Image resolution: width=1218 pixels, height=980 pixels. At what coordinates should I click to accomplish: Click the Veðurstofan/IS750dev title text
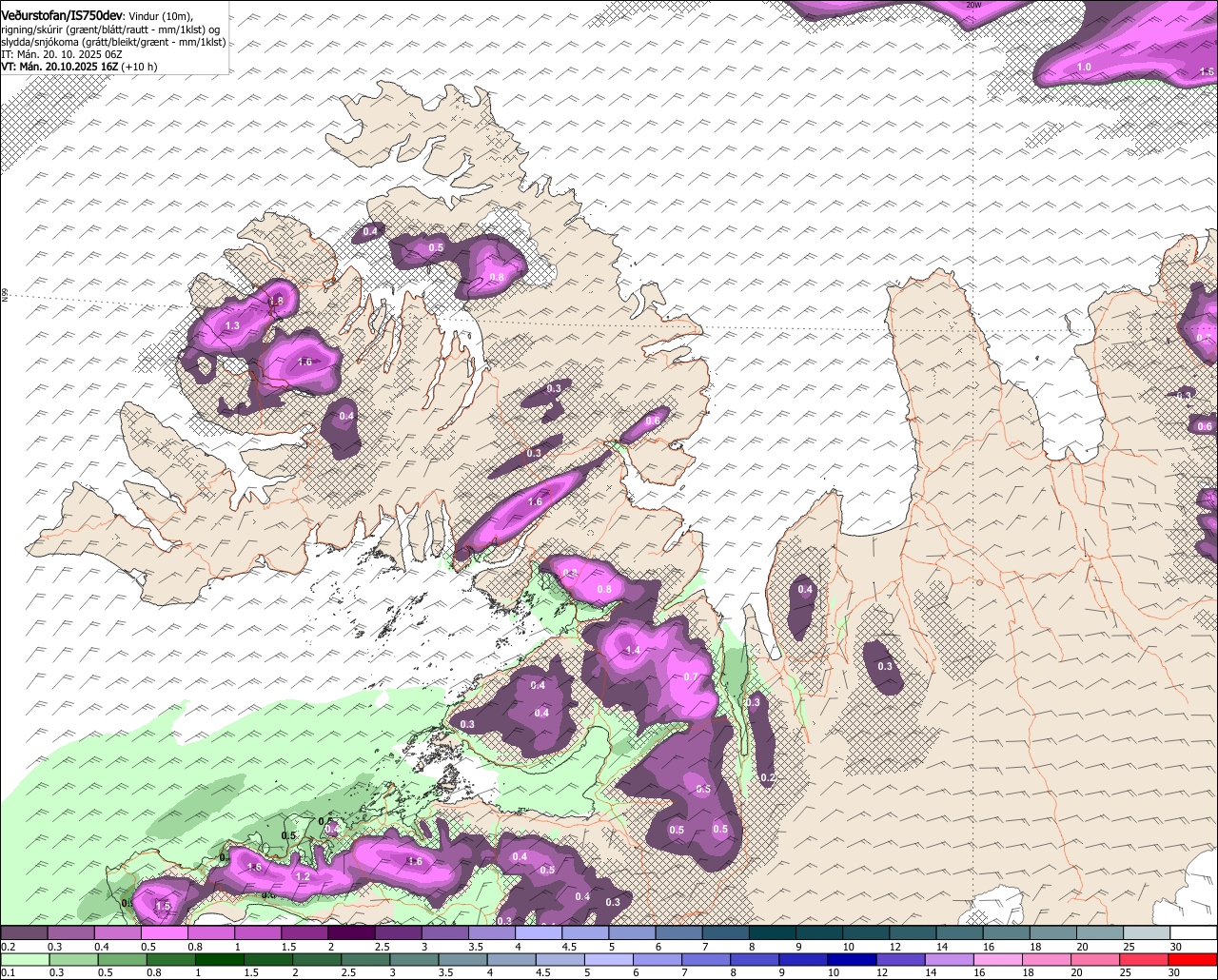[62, 16]
